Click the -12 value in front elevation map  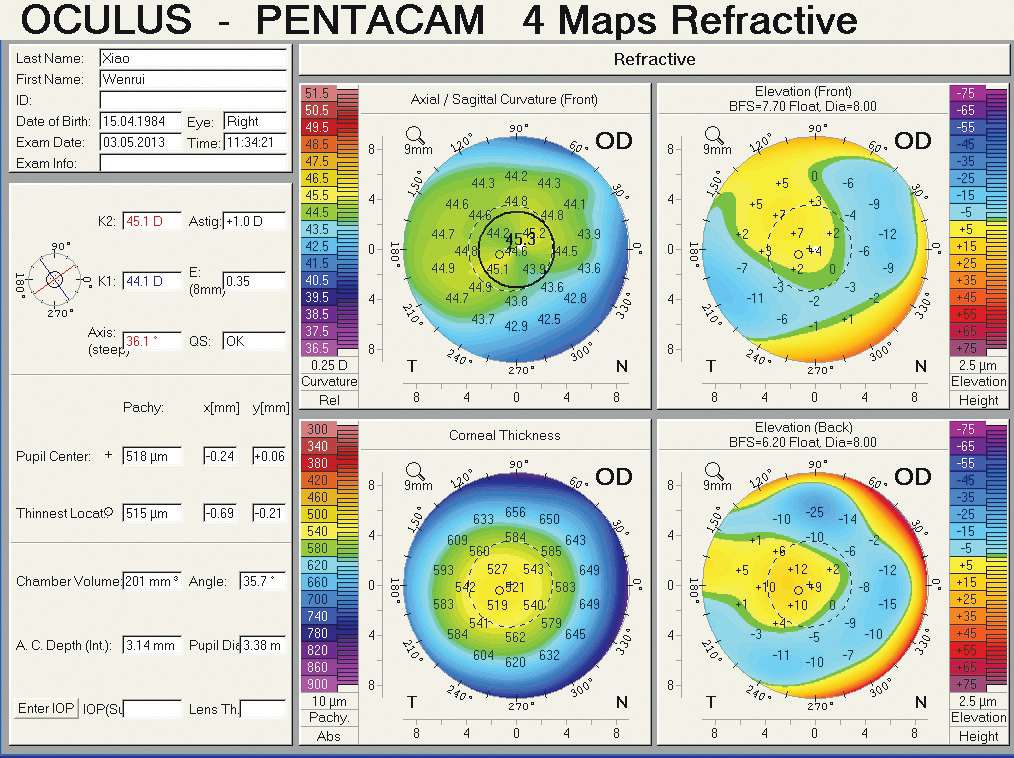click(887, 233)
